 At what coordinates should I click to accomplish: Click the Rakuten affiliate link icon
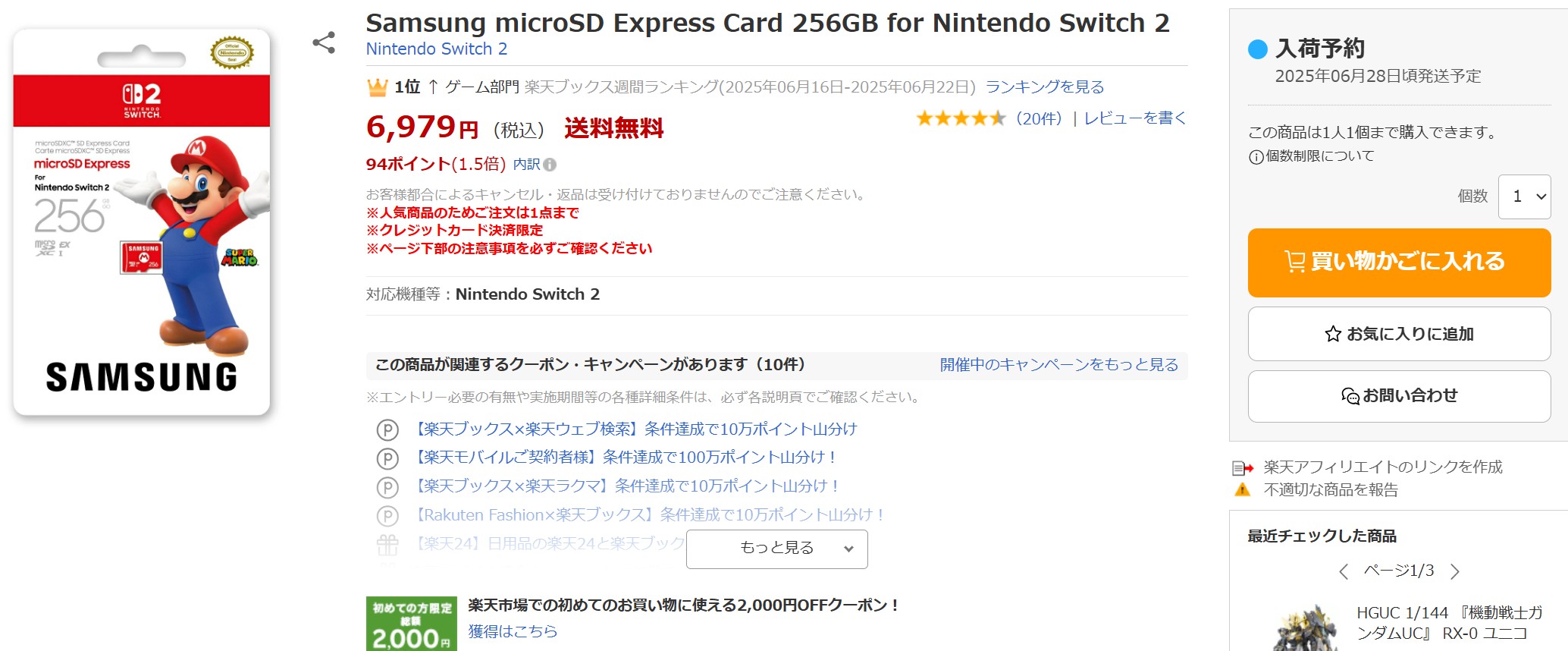point(1243,467)
